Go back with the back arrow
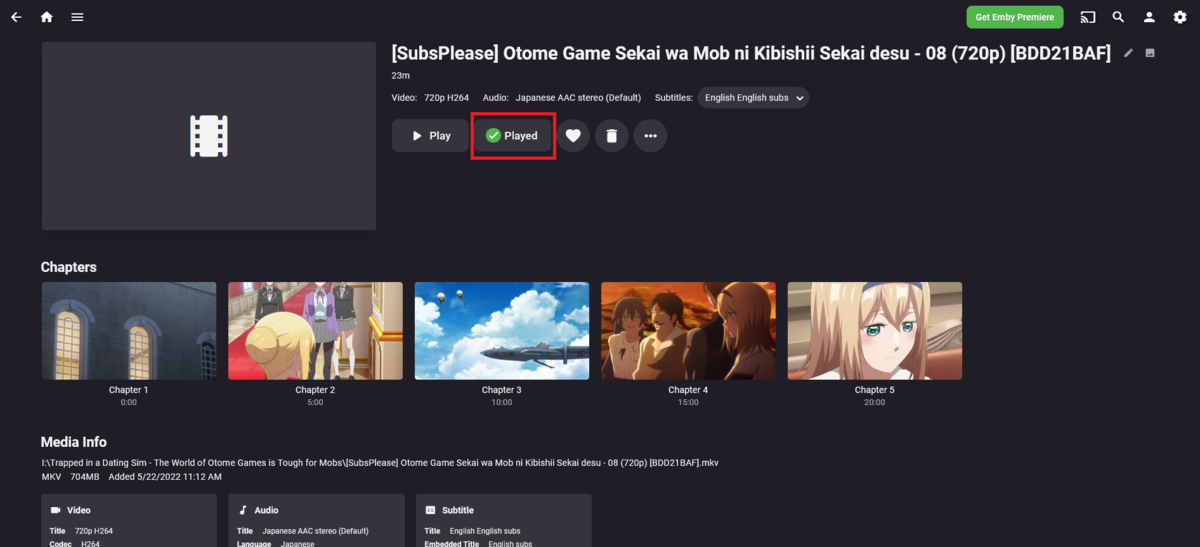Screen dimensions: 1200x547 click(16, 17)
